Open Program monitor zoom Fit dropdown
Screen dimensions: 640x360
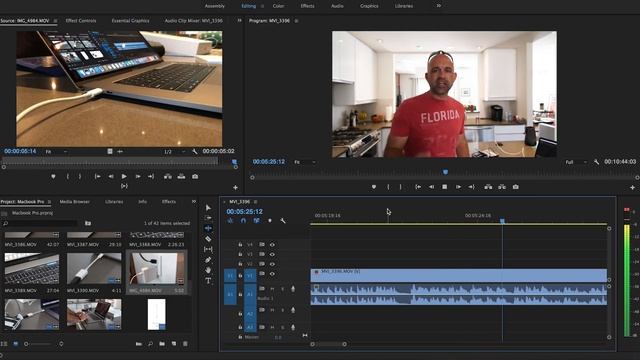(x=305, y=162)
